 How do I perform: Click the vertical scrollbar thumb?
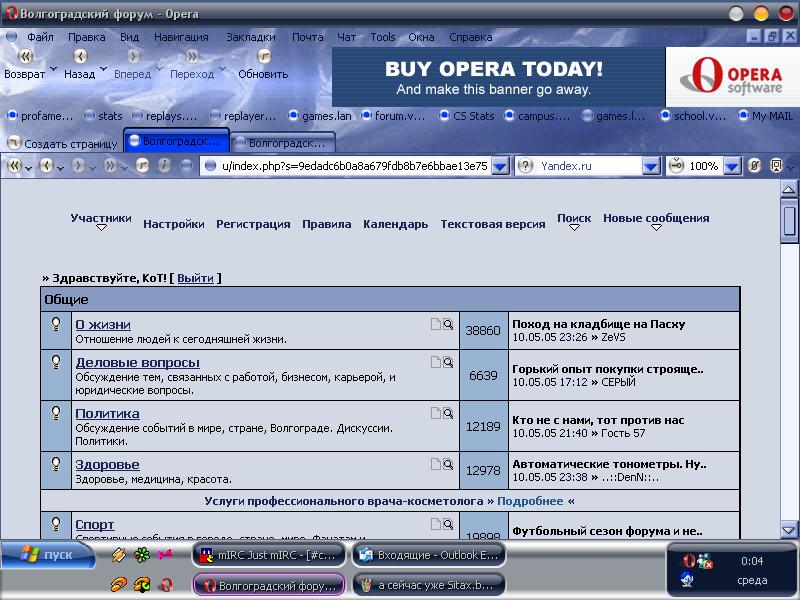tap(790, 220)
